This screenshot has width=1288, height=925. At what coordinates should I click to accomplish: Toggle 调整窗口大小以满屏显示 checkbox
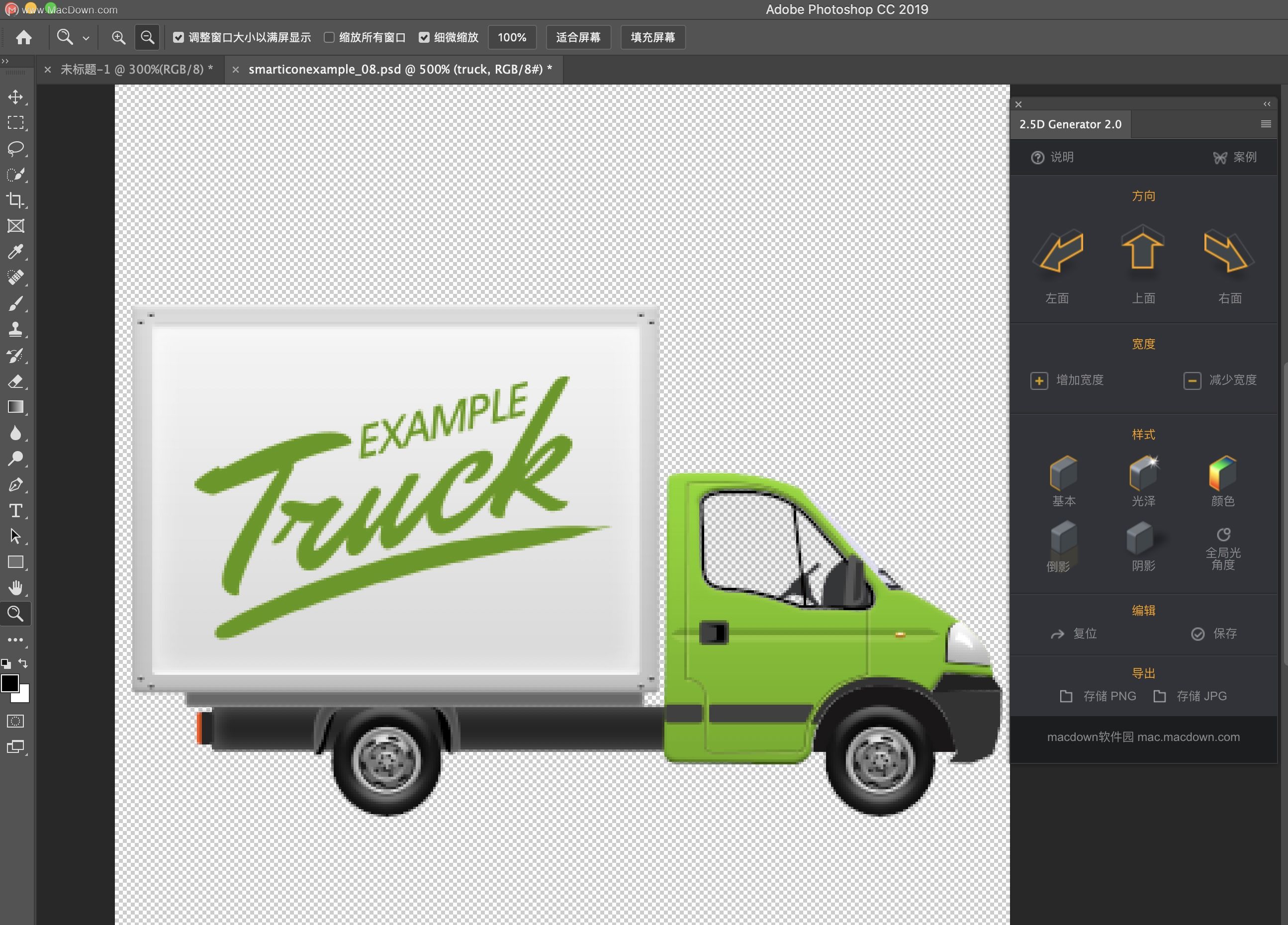coord(179,37)
